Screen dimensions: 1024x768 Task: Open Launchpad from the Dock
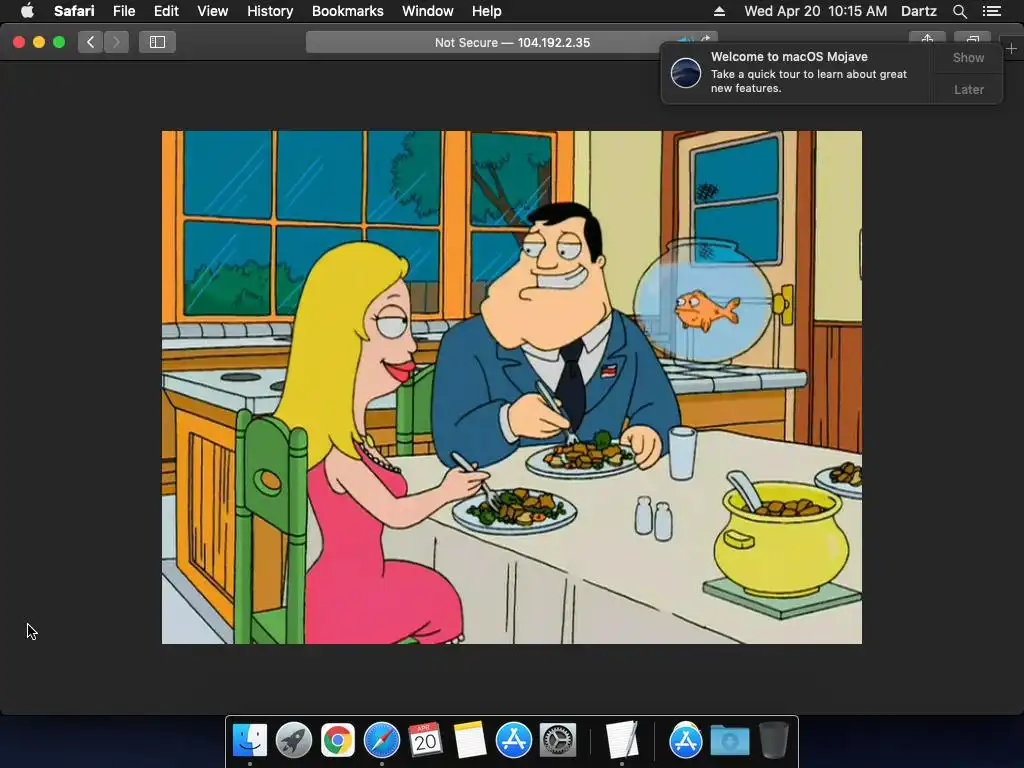293,740
